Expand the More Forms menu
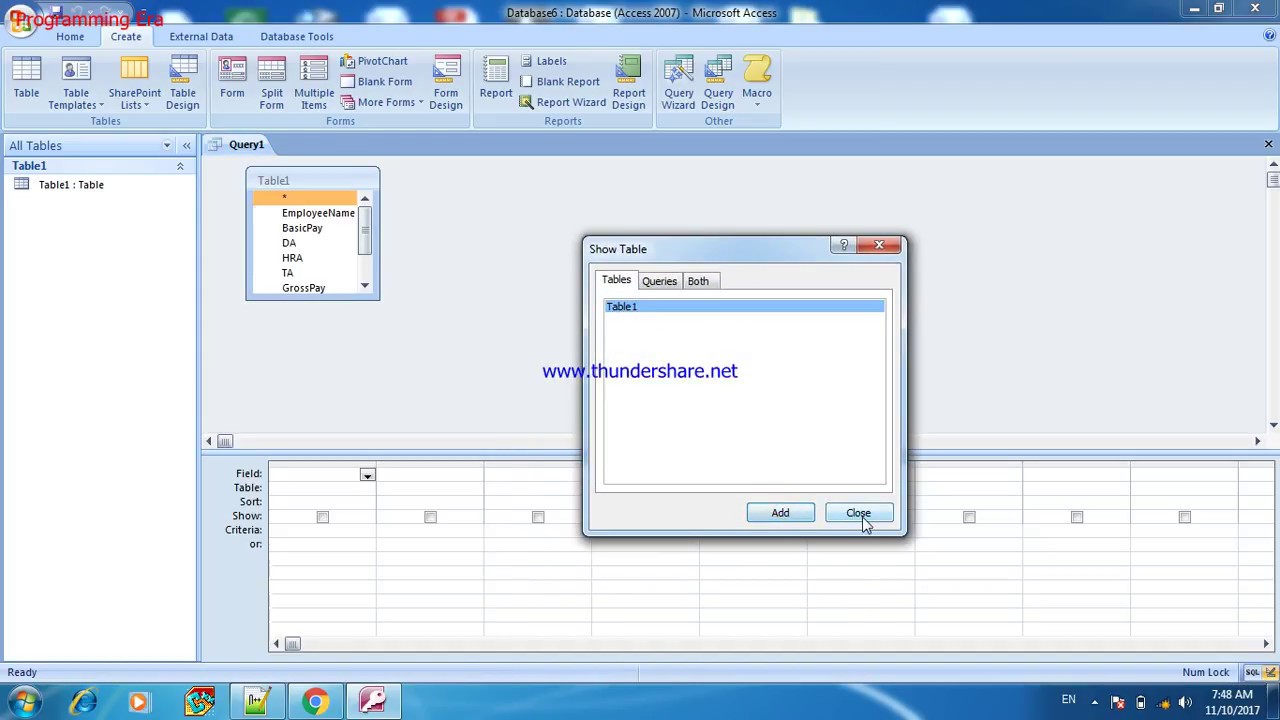Screen dimensions: 1280x720 click(x=381, y=103)
